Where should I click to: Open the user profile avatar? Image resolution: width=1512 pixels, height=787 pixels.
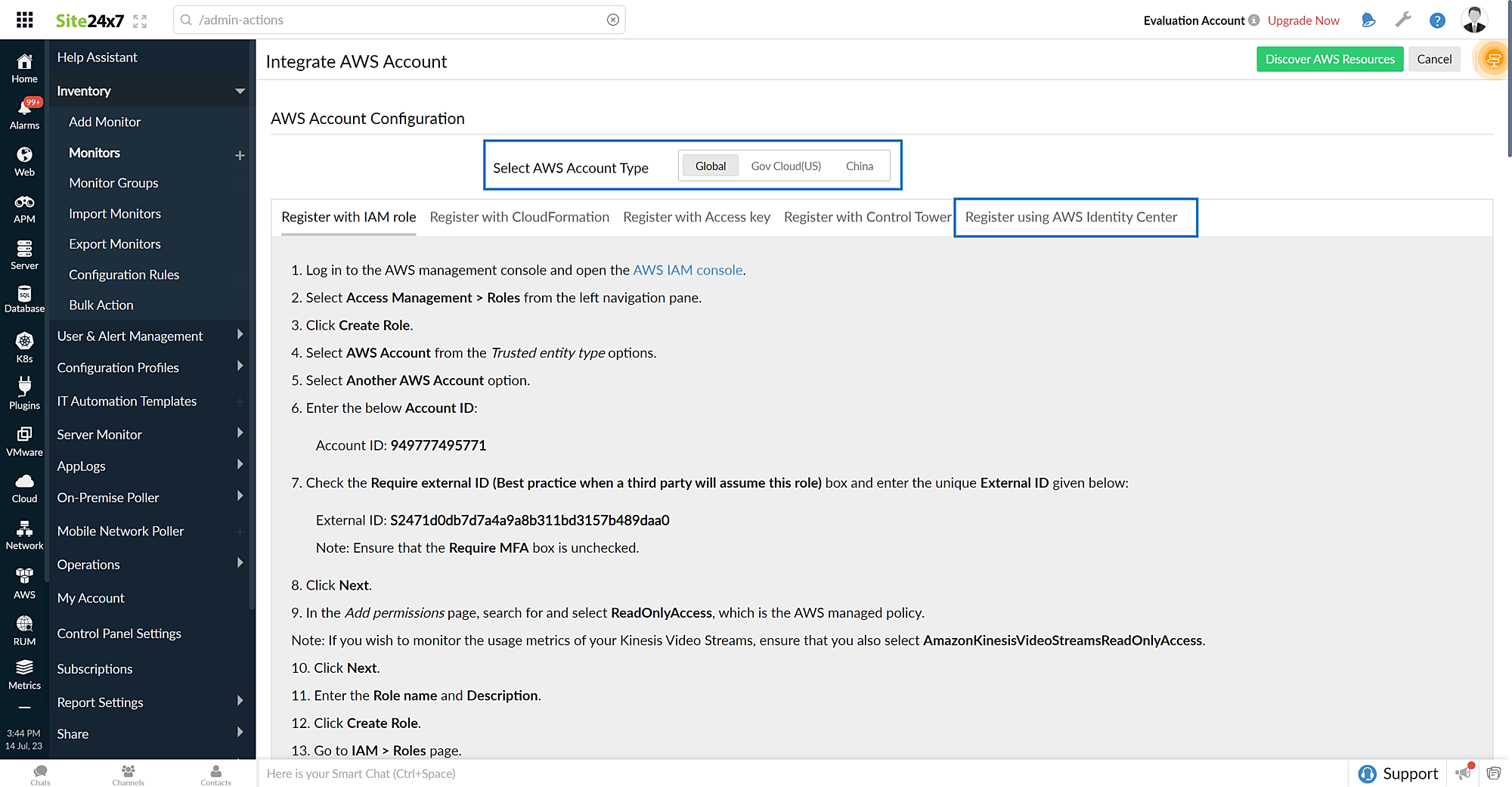pyautogui.click(x=1474, y=20)
